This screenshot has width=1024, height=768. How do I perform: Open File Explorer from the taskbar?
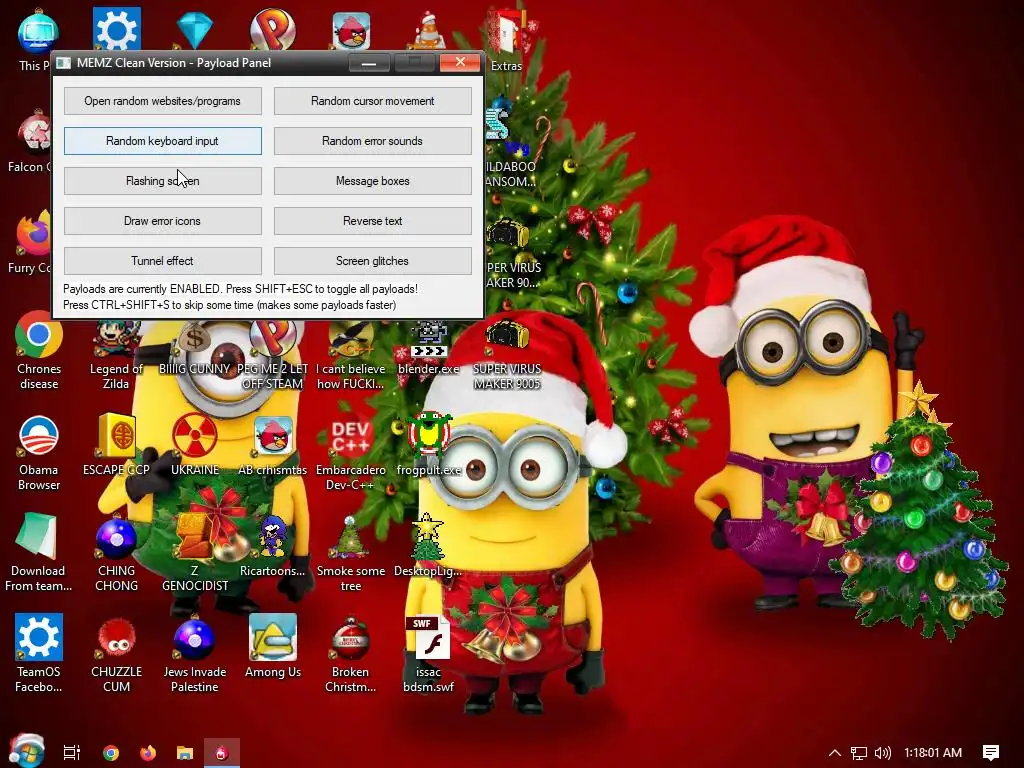pyautogui.click(x=185, y=753)
